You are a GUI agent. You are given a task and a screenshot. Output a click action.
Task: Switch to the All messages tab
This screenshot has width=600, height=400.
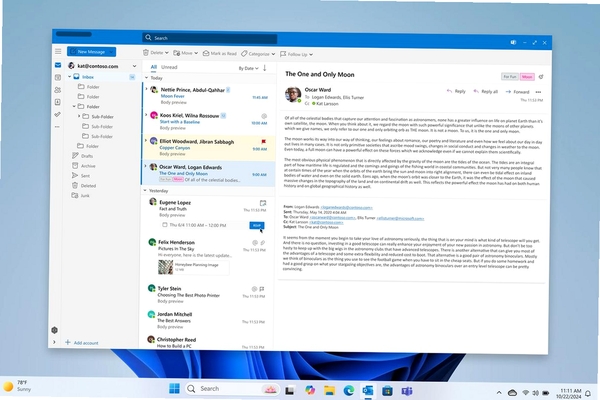point(153,67)
